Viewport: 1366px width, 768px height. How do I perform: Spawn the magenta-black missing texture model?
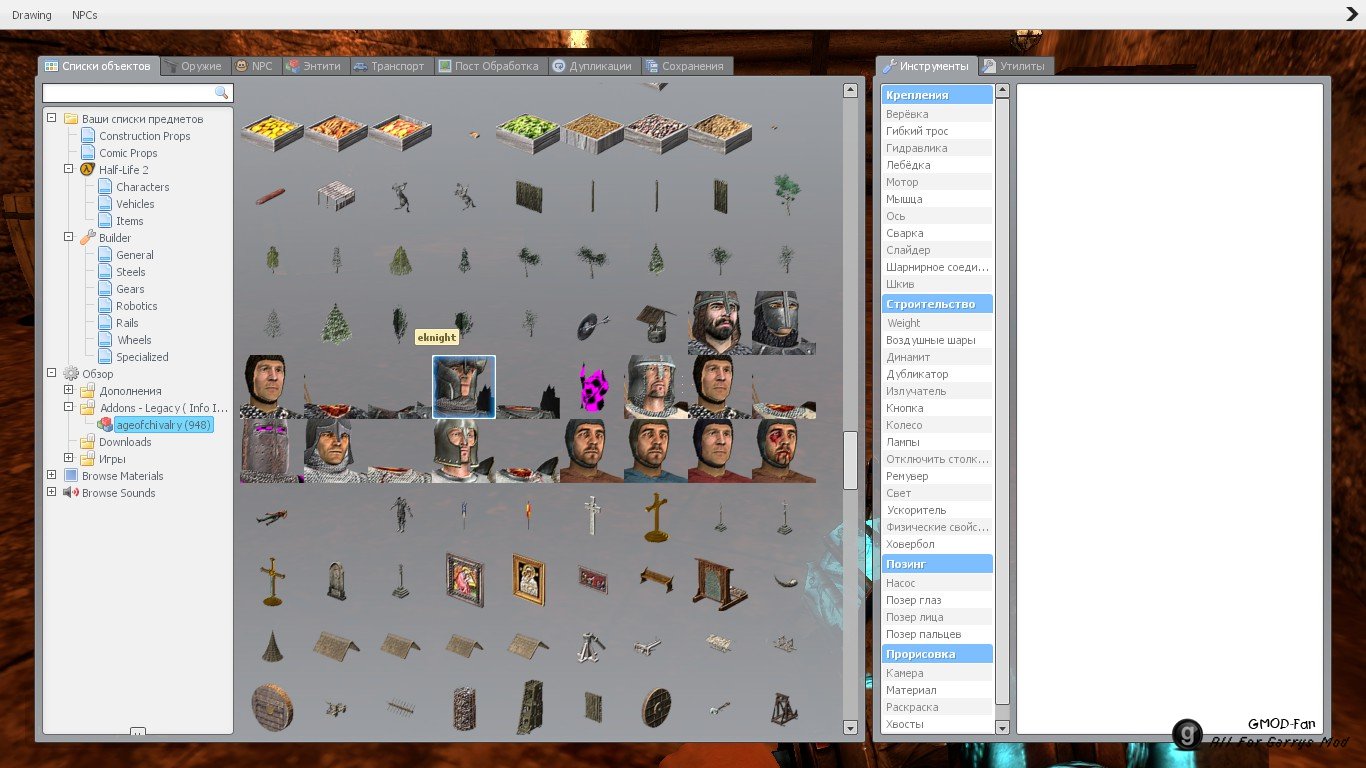pos(592,387)
